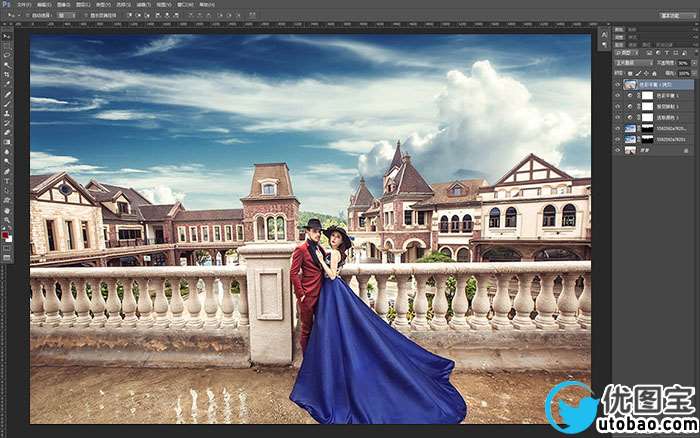Hide the lower sky image layer

tap(618, 139)
